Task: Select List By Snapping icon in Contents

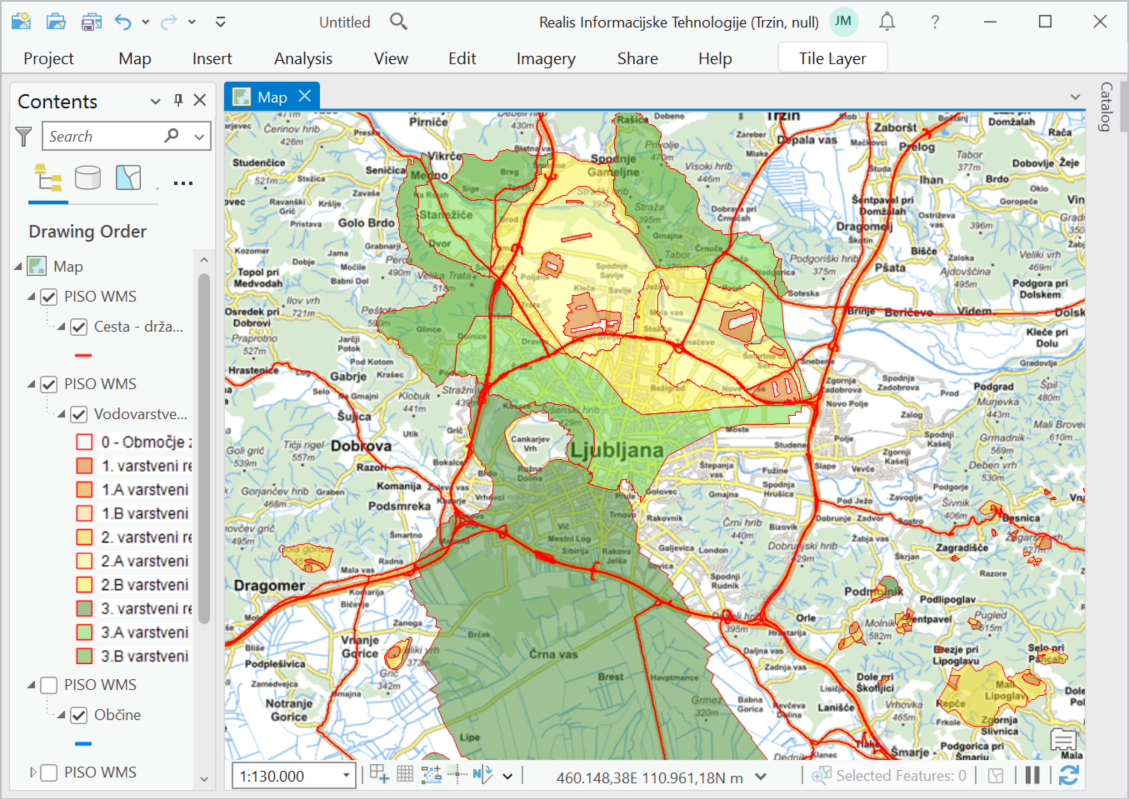Action: click(x=128, y=178)
